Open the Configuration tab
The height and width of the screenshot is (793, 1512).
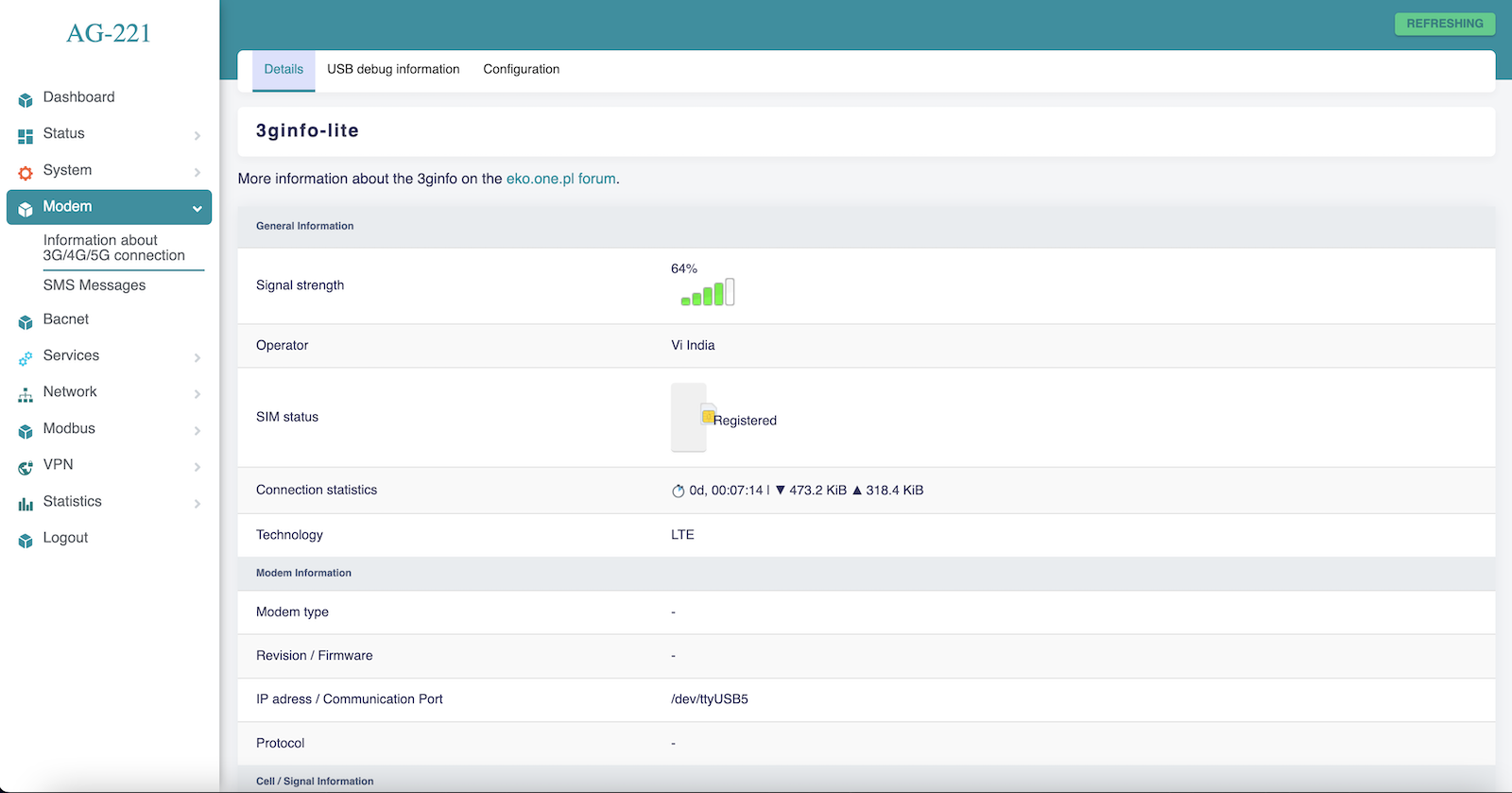[521, 70]
